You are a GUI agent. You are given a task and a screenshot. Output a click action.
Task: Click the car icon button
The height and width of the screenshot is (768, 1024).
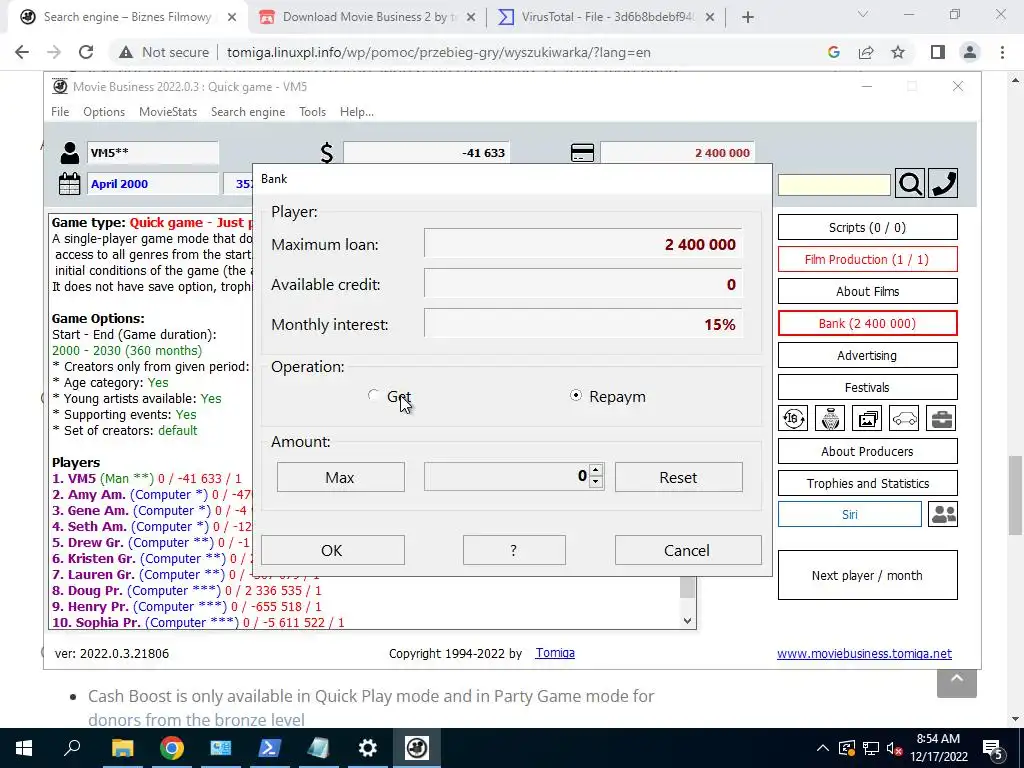904,419
